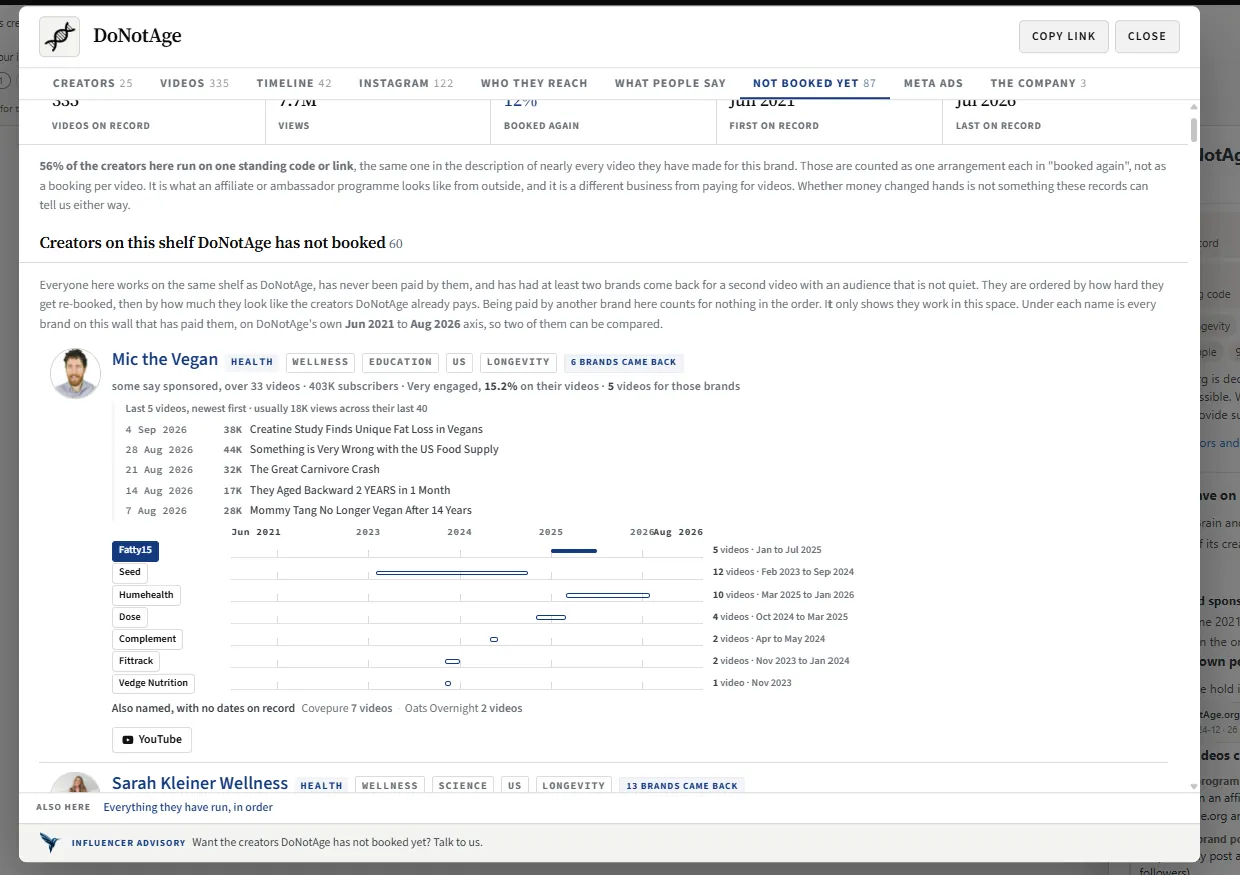Image resolution: width=1240 pixels, height=875 pixels.
Task: Follow 'Everything they have run, in order' link
Action: pyautogui.click(x=188, y=807)
